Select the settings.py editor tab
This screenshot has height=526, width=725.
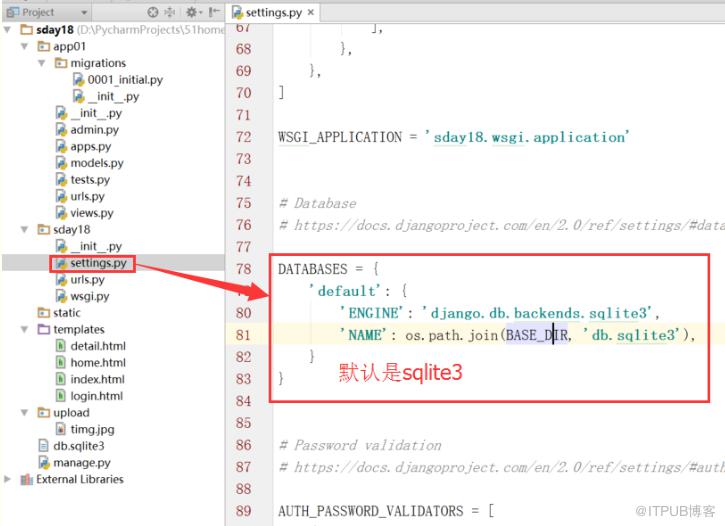click(273, 12)
